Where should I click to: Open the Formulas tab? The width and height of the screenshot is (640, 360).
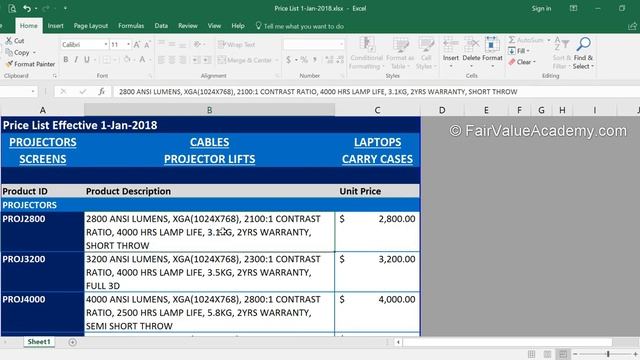click(x=131, y=26)
